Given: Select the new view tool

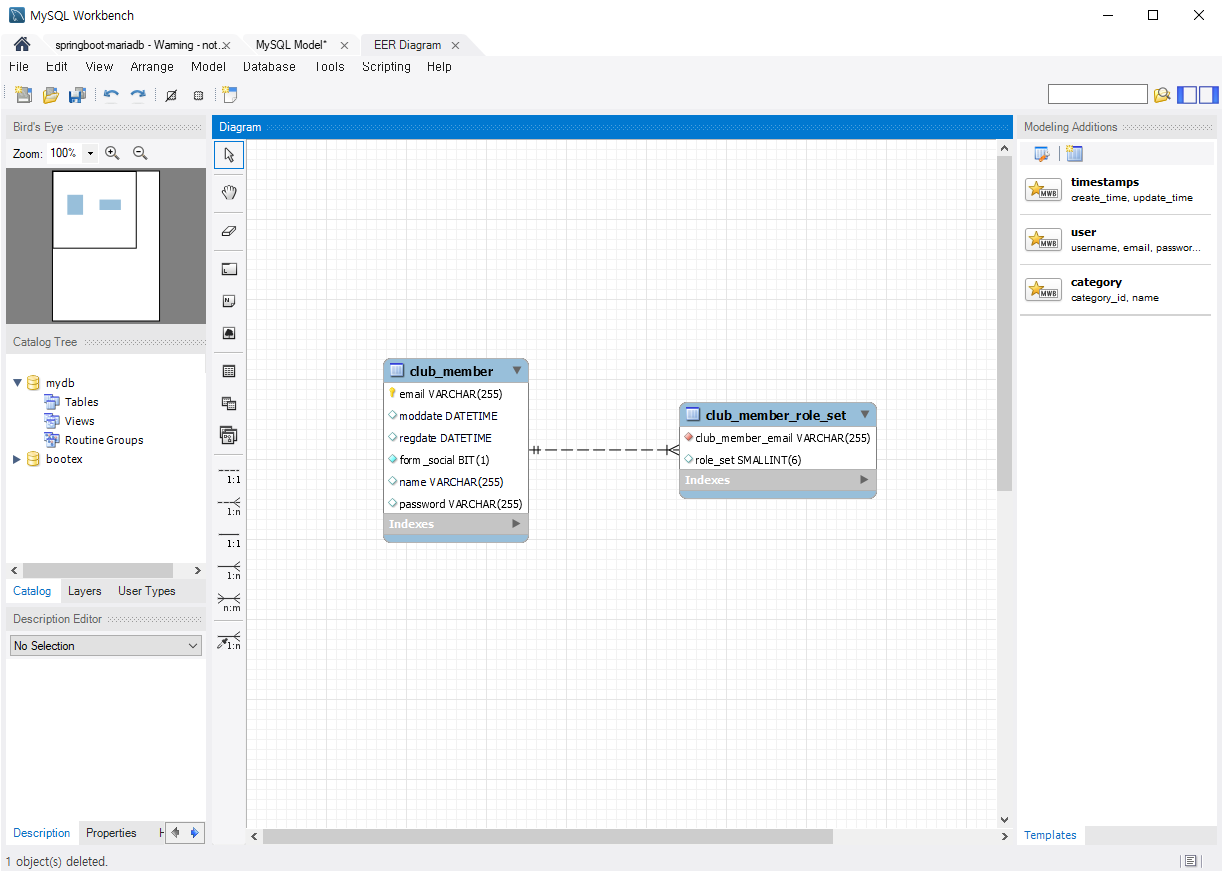Looking at the screenshot, I should tap(229, 403).
